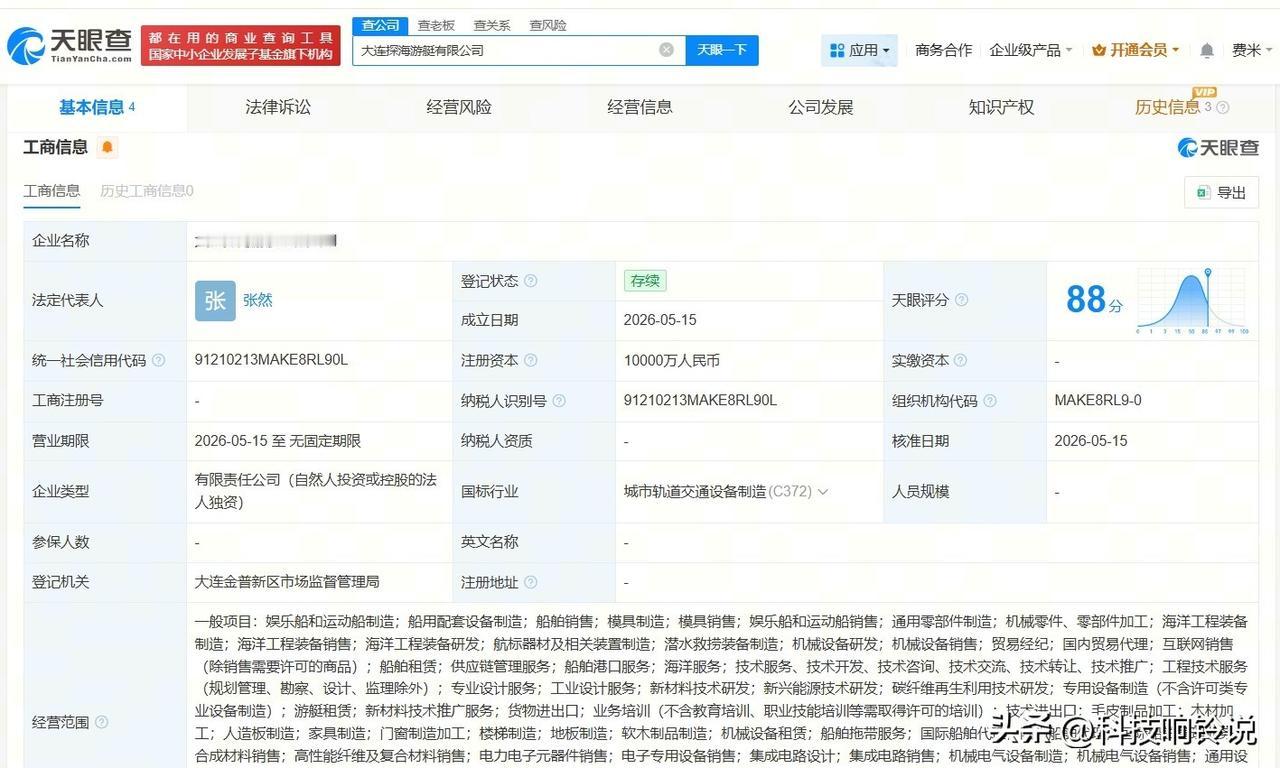
Task: Open the 知识产权 tab
Action: [x=1001, y=107]
